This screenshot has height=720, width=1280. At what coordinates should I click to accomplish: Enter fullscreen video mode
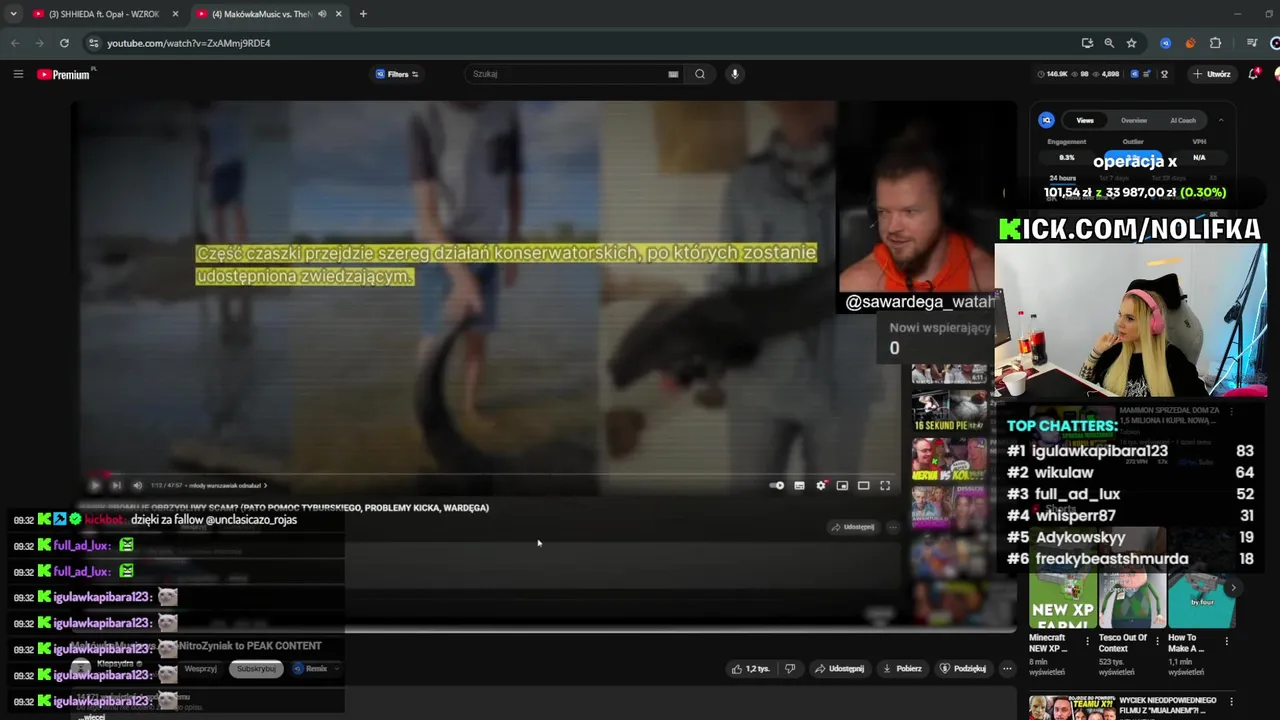(885, 486)
